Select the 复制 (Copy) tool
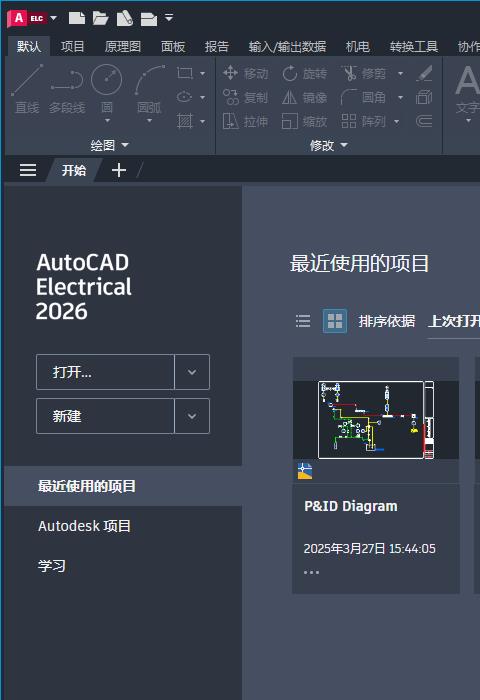The height and width of the screenshot is (700, 480). pos(246,97)
